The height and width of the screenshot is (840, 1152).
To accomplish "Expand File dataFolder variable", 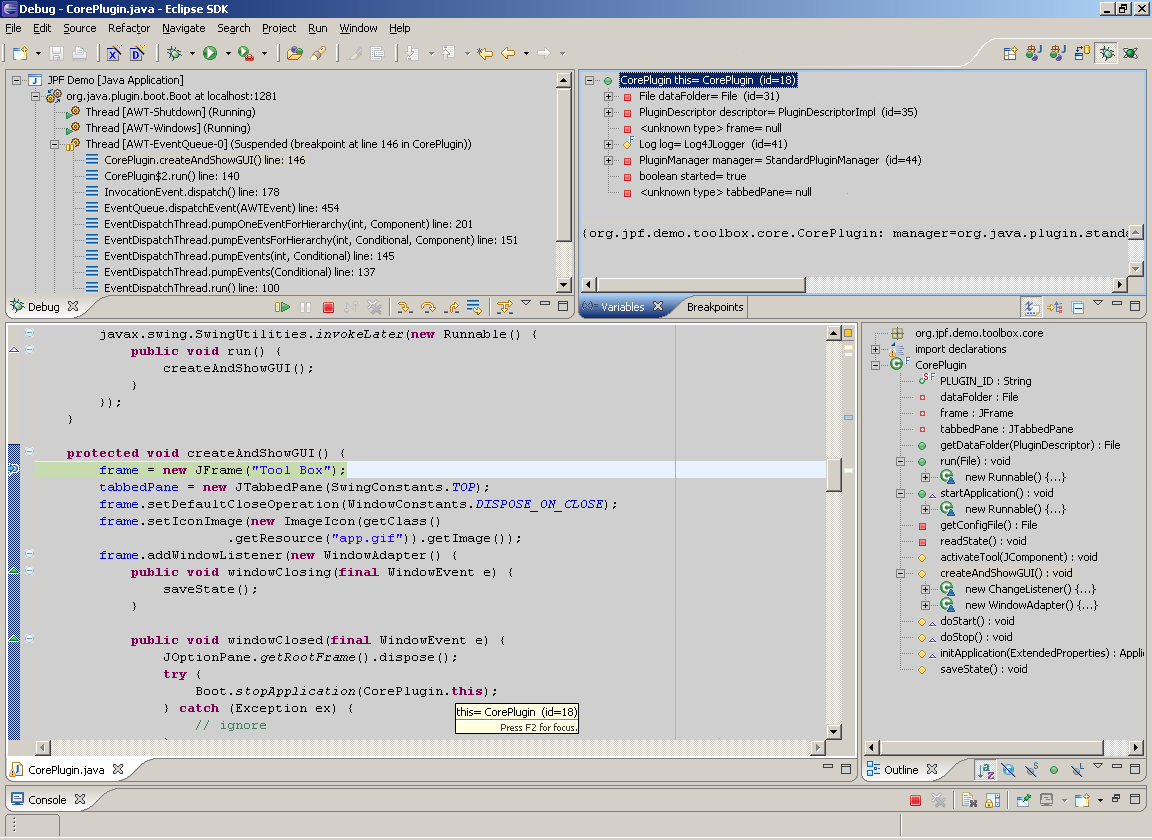I will click(x=608, y=96).
